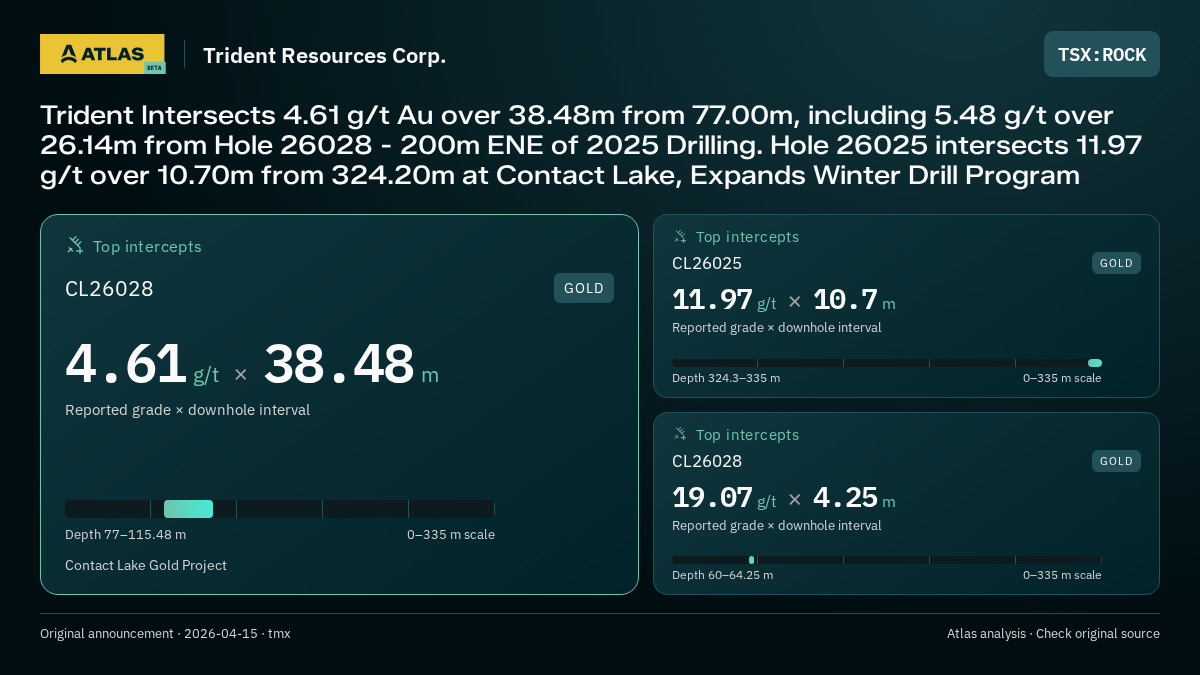Click 'Reported grade × downhole interval' under 4.61
1200x675 pixels.
(188, 410)
